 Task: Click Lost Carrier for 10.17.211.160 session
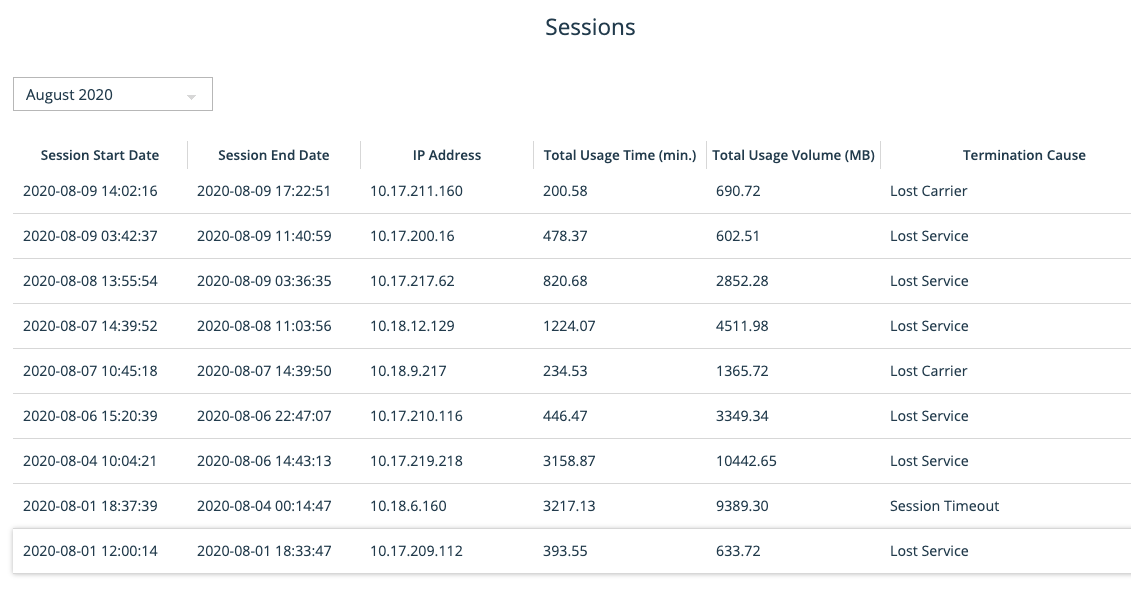[x=928, y=191]
